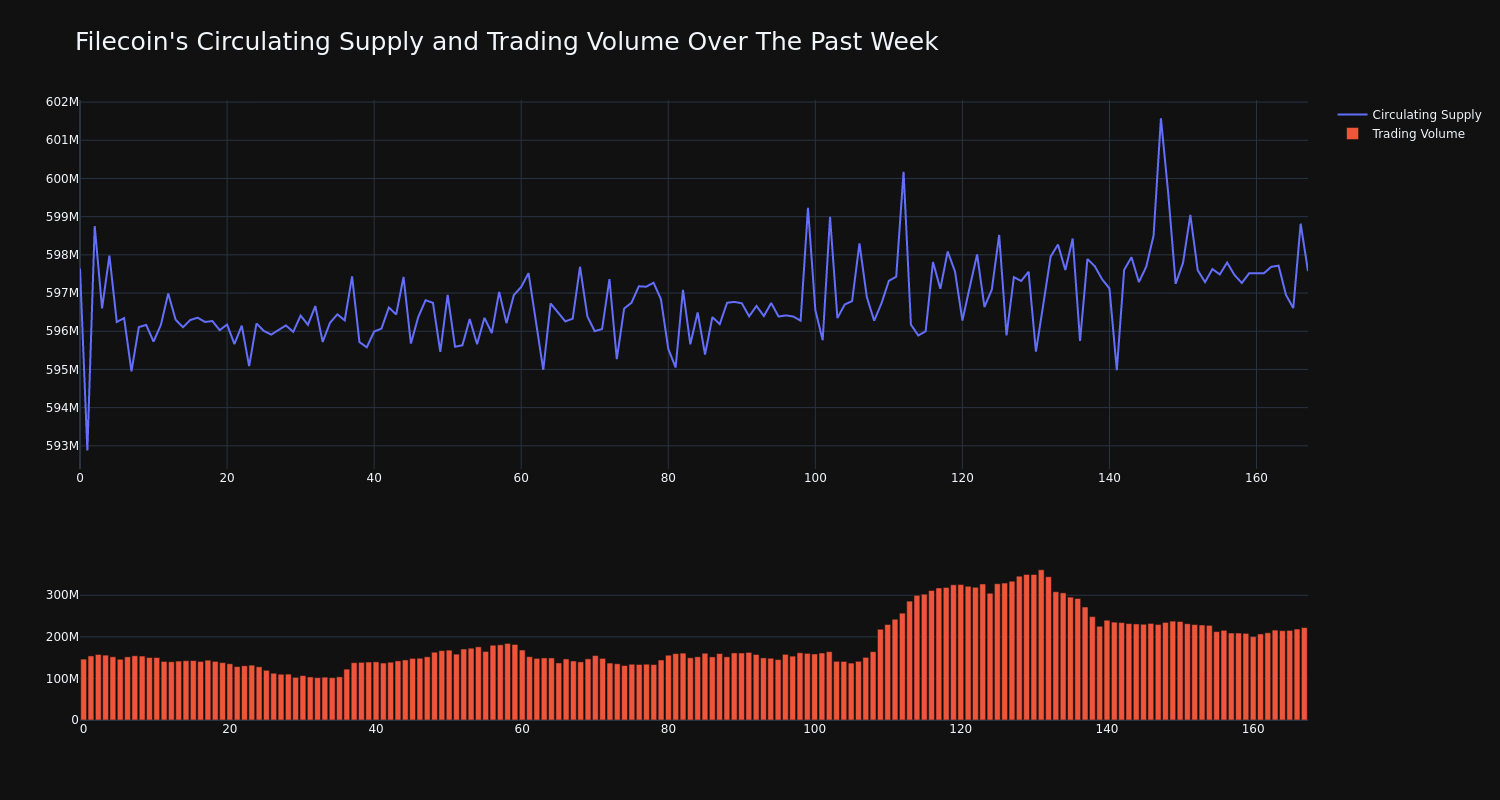Click the 602M y-axis label
Image resolution: width=1500 pixels, height=800 pixels.
coord(61,102)
